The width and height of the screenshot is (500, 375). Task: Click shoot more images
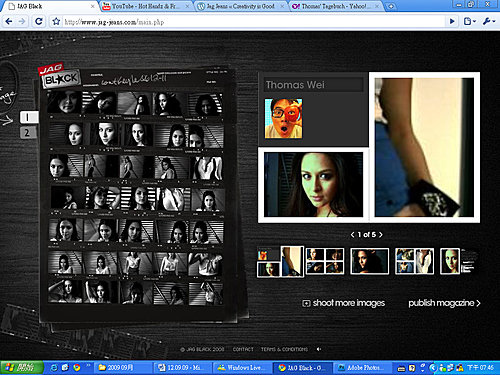coord(344,303)
